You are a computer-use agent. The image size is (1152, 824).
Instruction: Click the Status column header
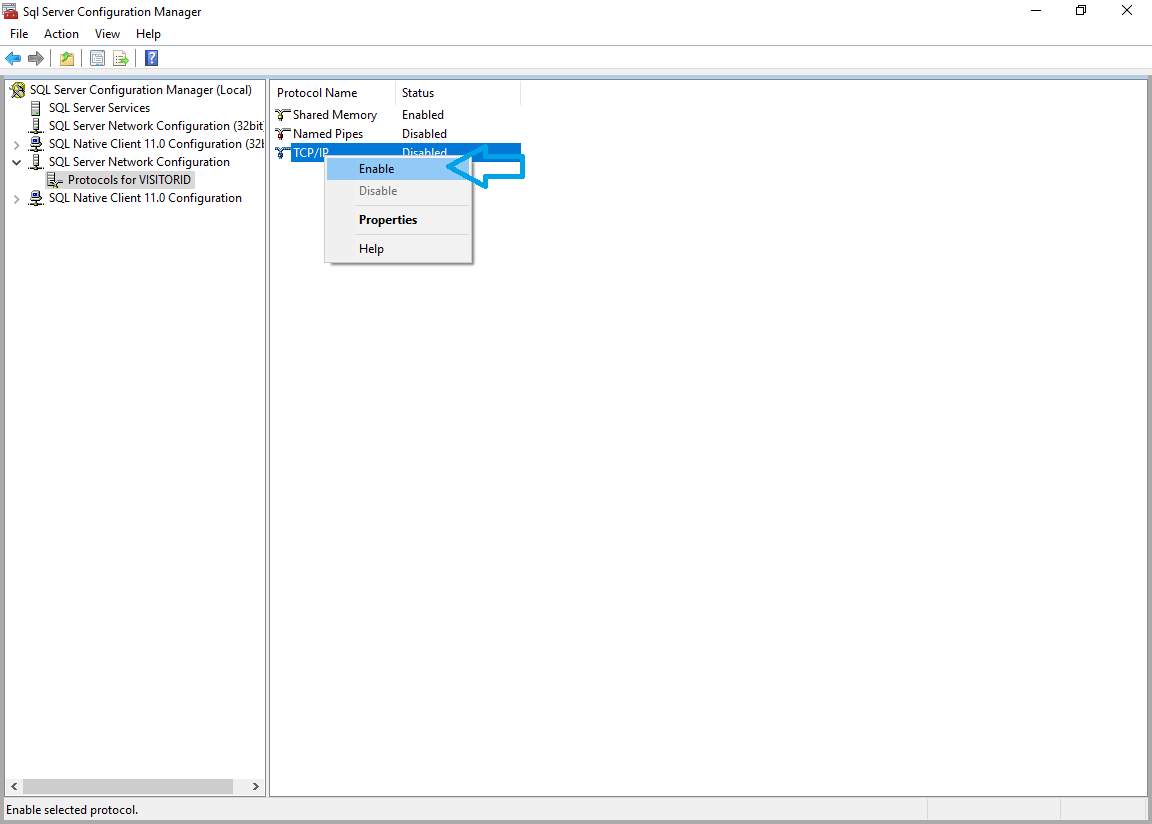[x=418, y=93]
